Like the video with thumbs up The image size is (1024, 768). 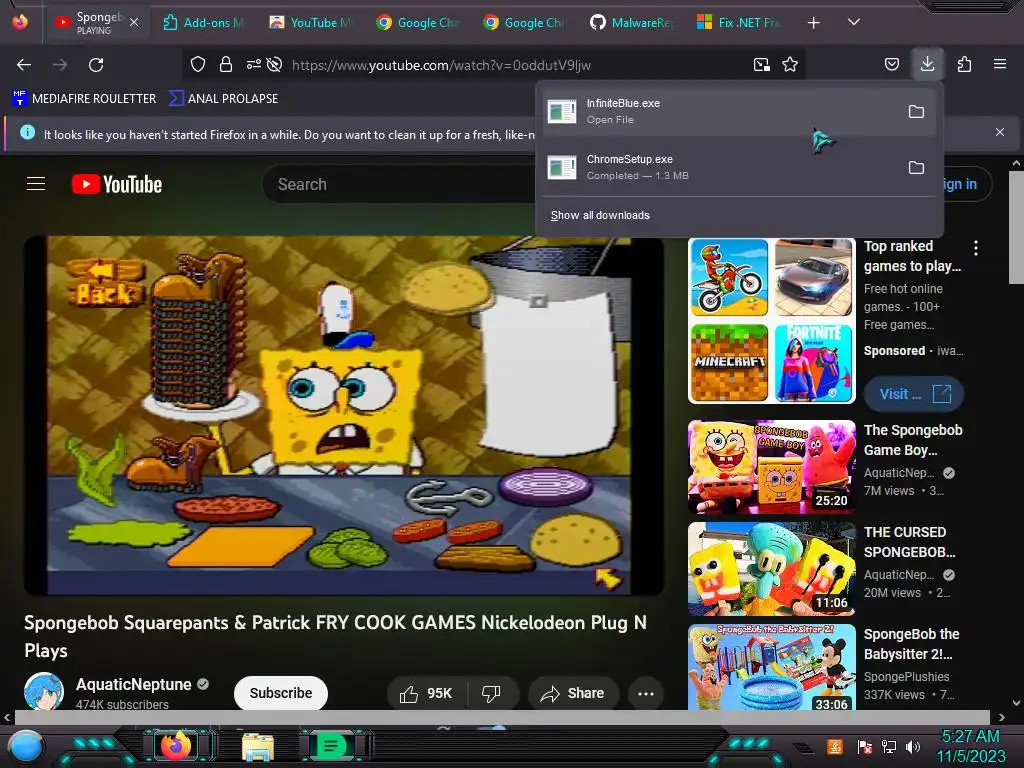click(x=426, y=693)
